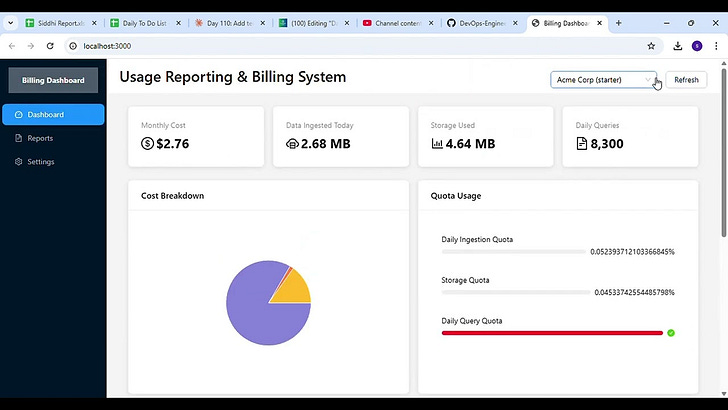Click the Cost Breakdown card title
728x410 pixels.
click(173, 196)
